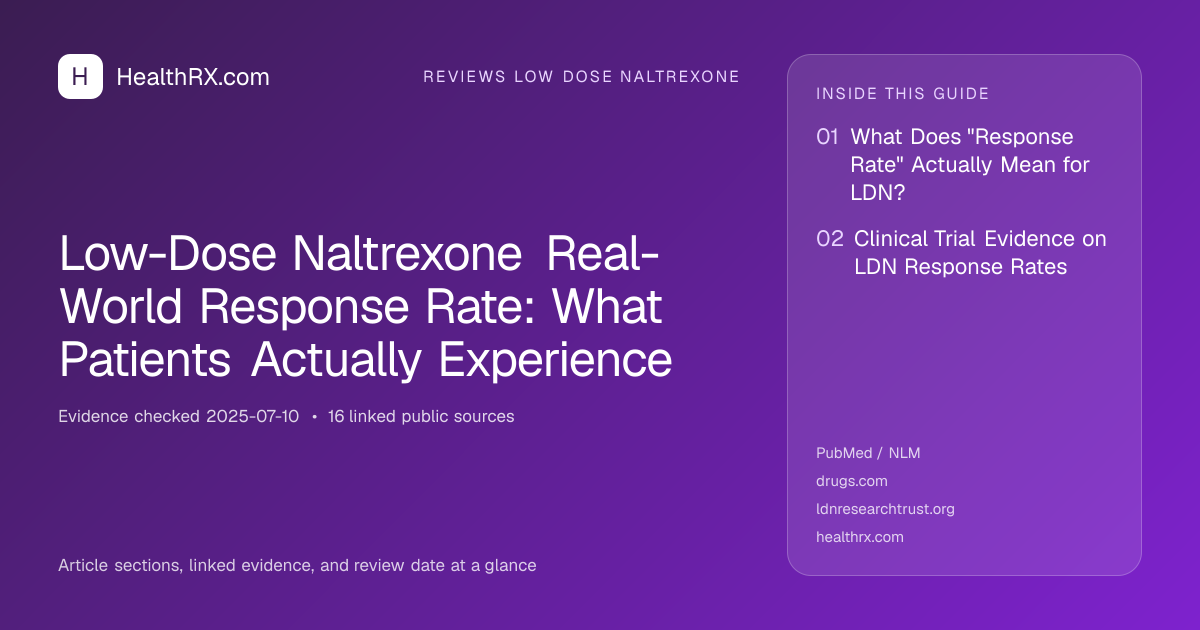Image resolution: width=1200 pixels, height=630 pixels.
Task: Click the 'ldnresearchtrust.org' source
Action: [885, 509]
